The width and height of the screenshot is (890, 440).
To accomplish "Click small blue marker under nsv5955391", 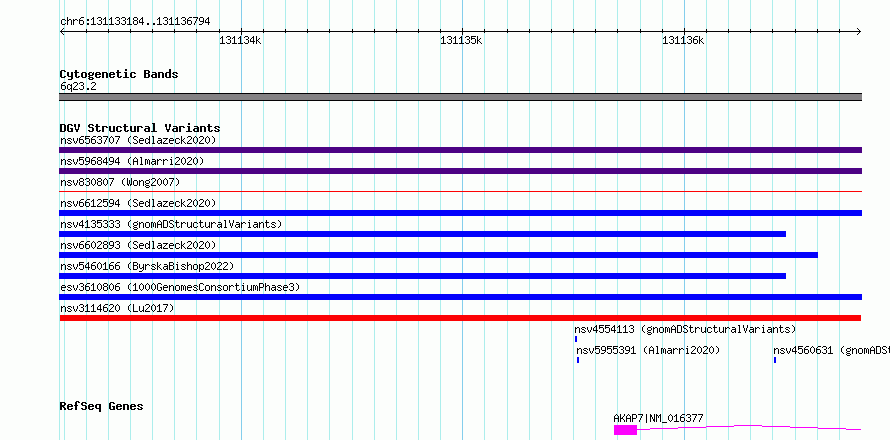I will click(578, 360).
